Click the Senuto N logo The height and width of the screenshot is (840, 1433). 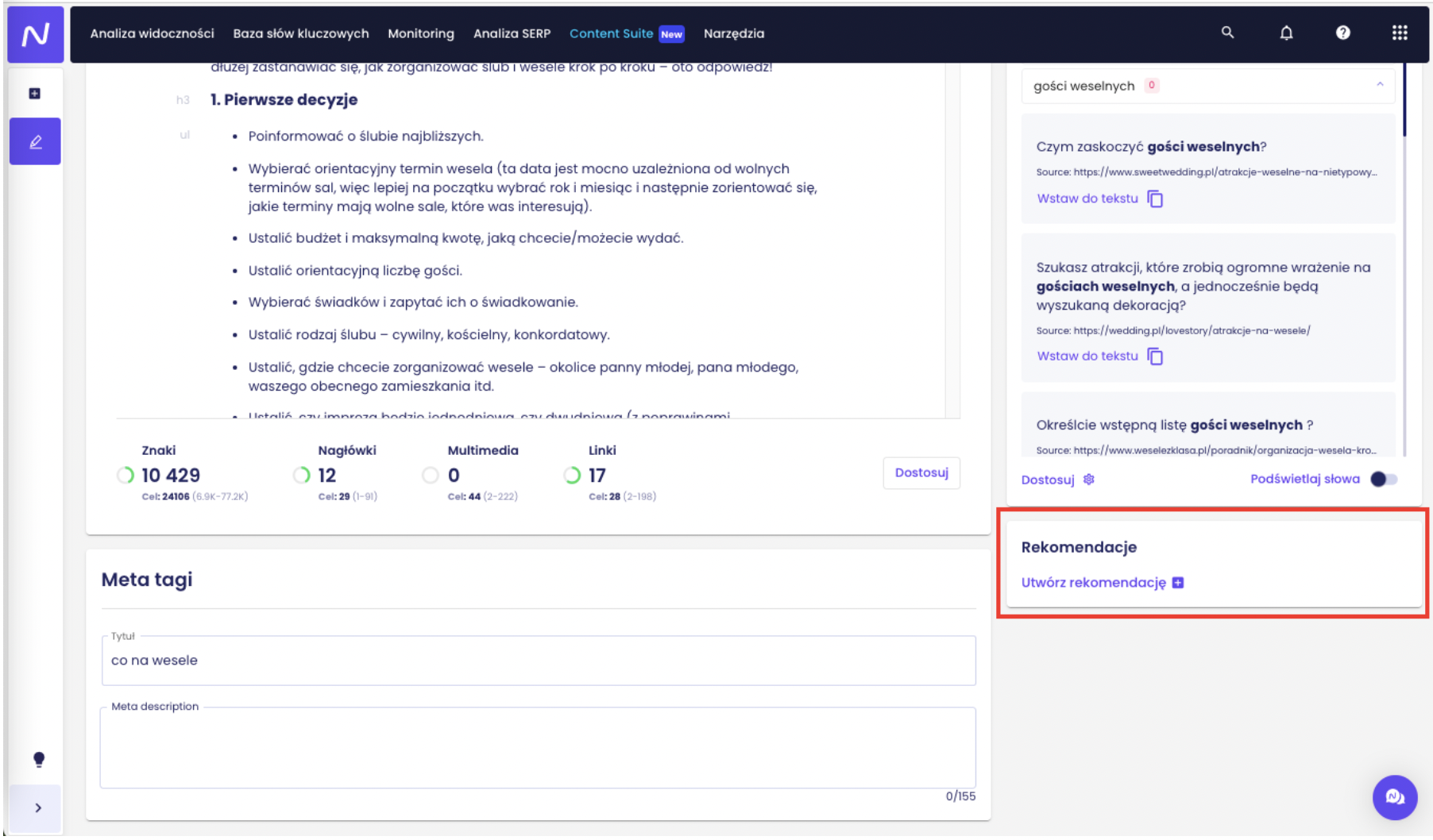(36, 35)
